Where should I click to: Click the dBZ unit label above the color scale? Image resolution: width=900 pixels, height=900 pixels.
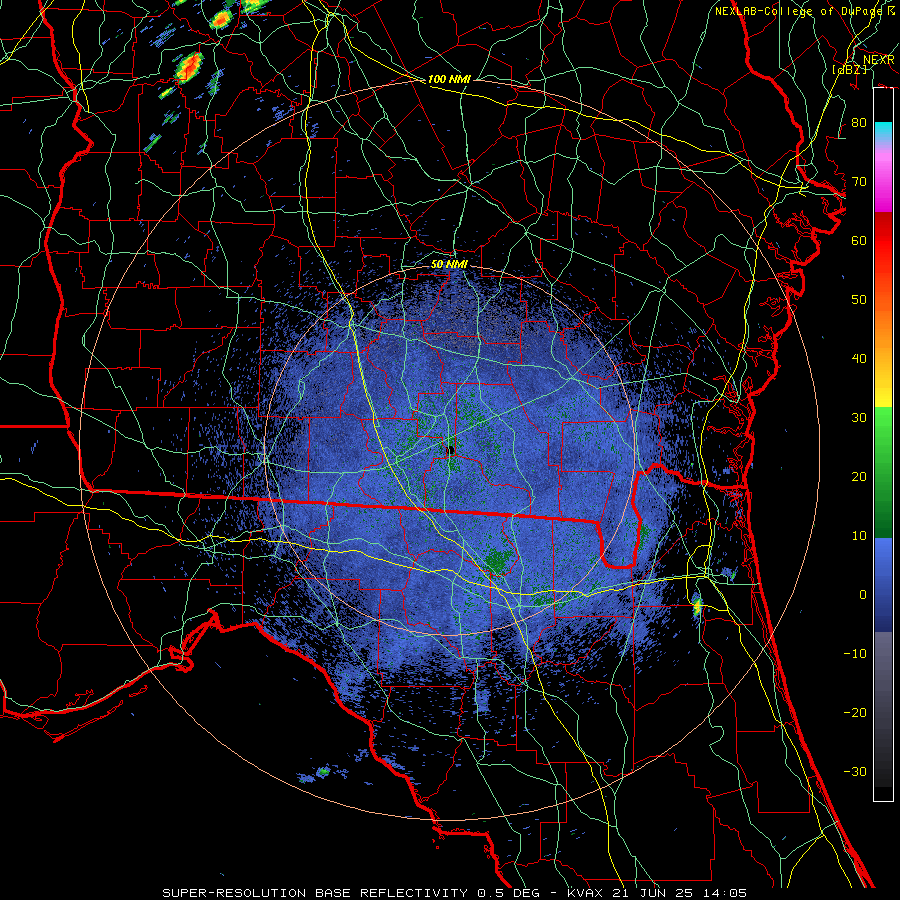[x=850, y=69]
